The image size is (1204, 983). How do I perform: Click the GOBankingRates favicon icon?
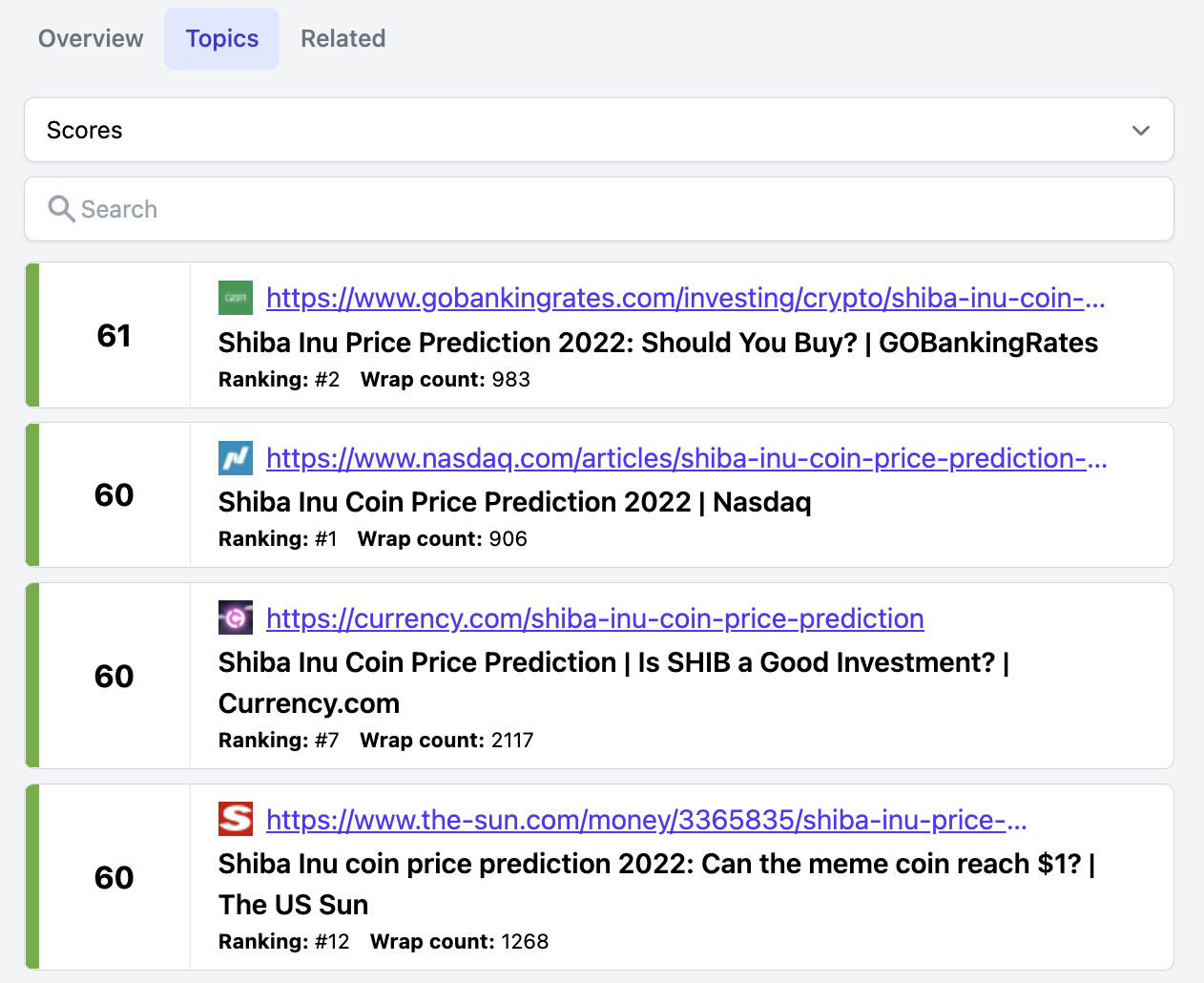[x=236, y=298]
